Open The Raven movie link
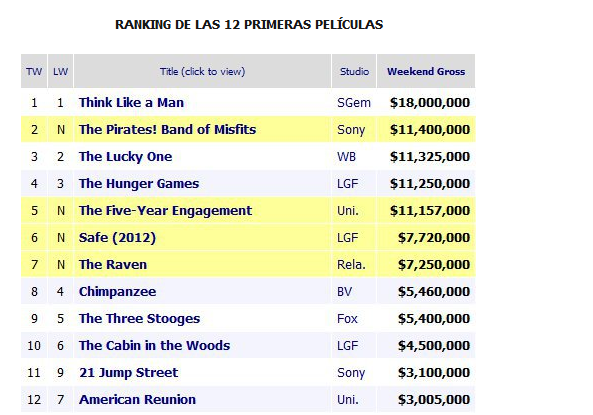593x415 pixels. 113,264
